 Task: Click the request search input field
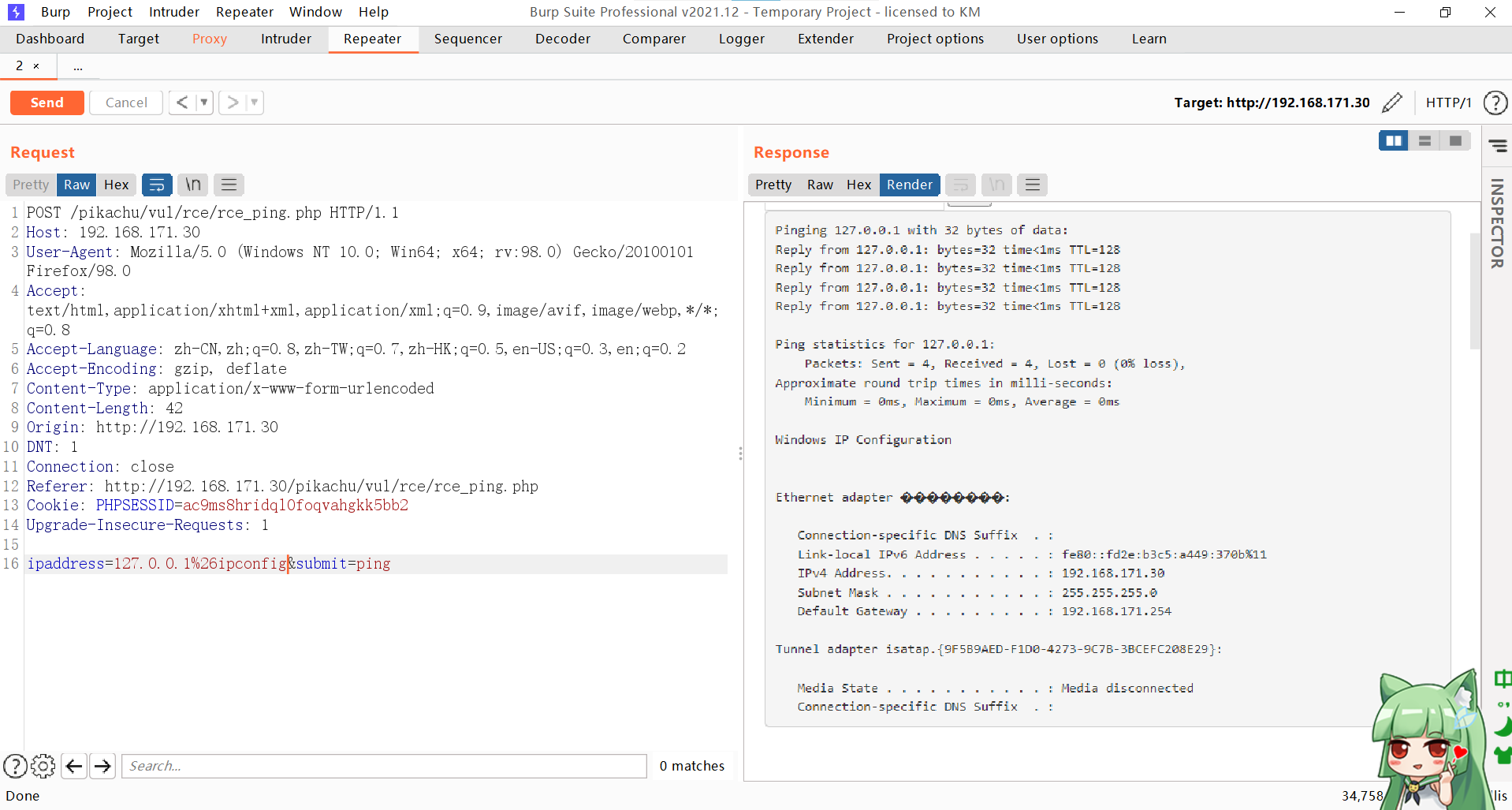coord(384,766)
